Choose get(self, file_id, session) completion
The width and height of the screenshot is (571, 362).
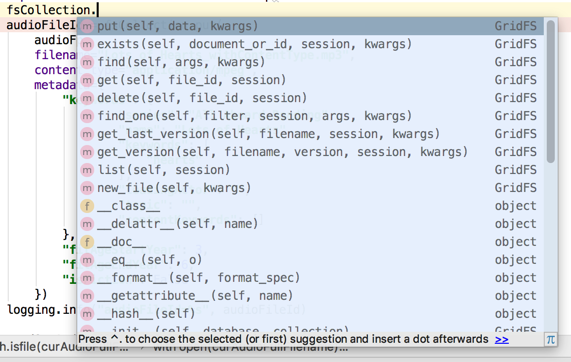pos(311,80)
